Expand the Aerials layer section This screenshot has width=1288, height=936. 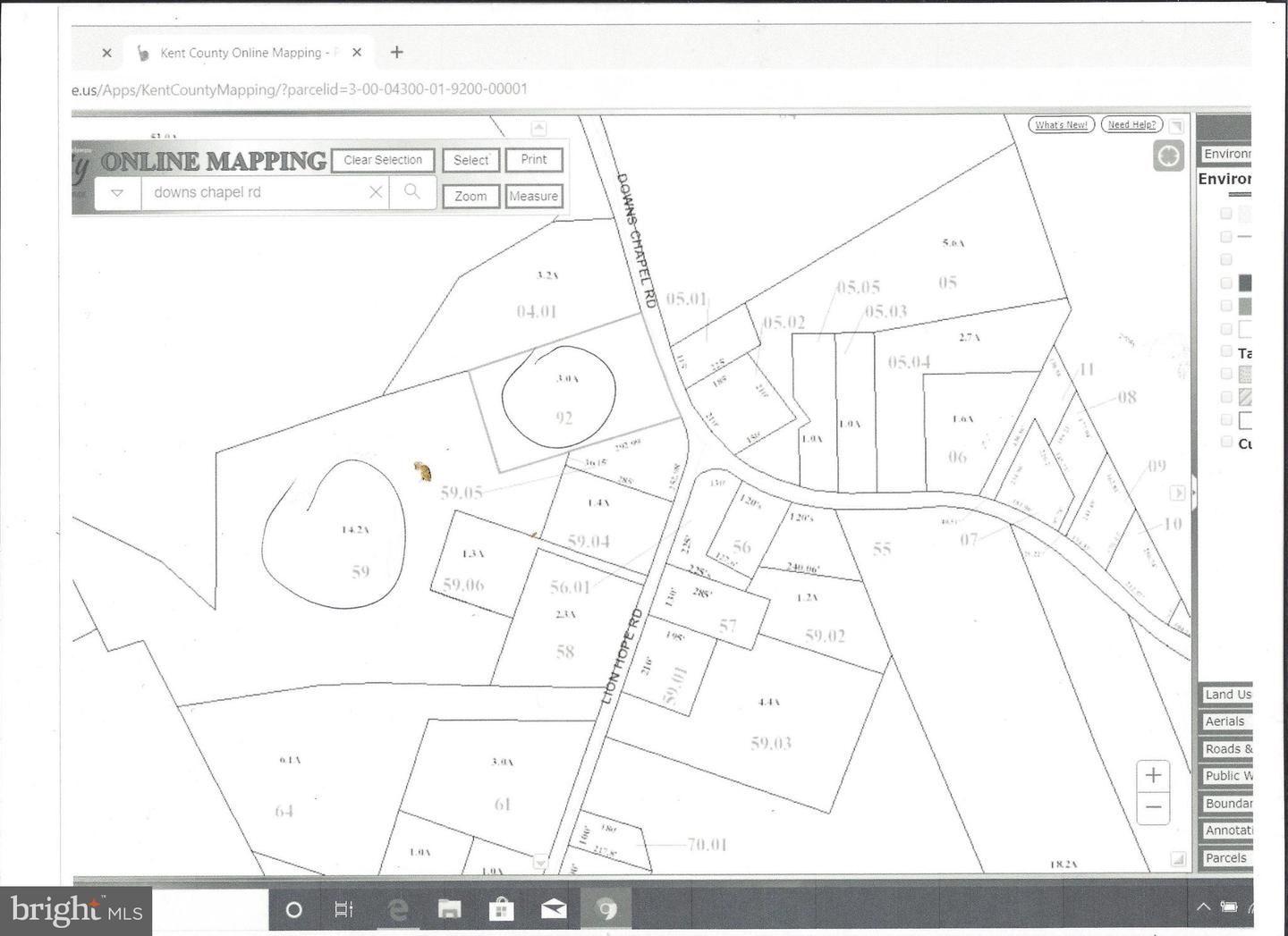coord(1224,721)
